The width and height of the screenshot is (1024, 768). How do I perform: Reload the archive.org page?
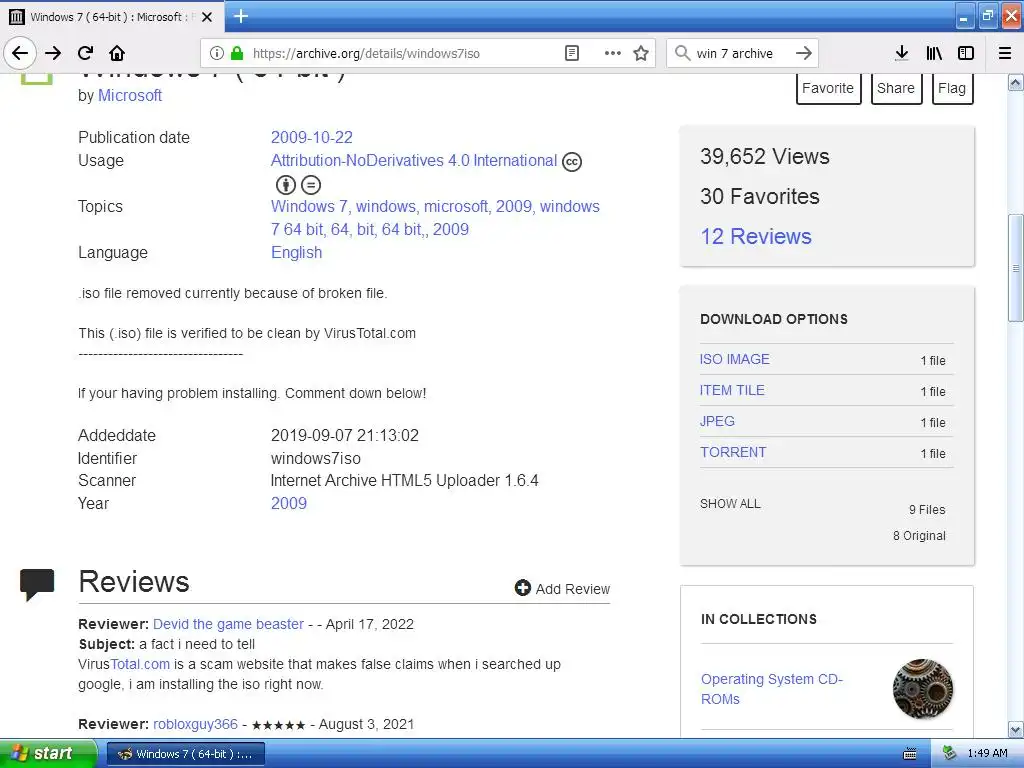click(x=86, y=53)
